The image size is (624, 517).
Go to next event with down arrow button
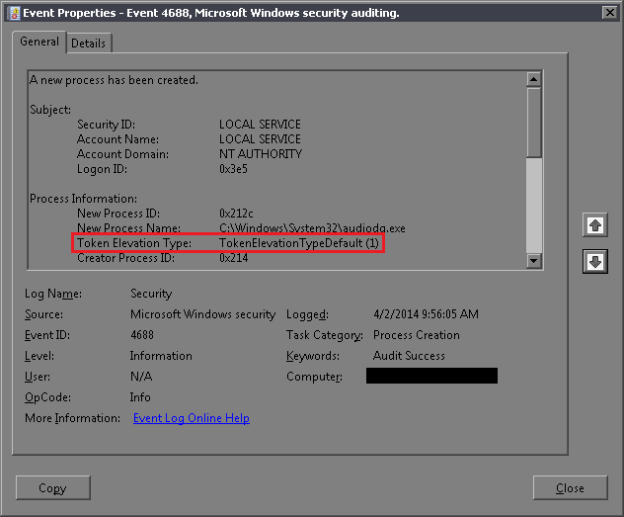[x=594, y=261]
